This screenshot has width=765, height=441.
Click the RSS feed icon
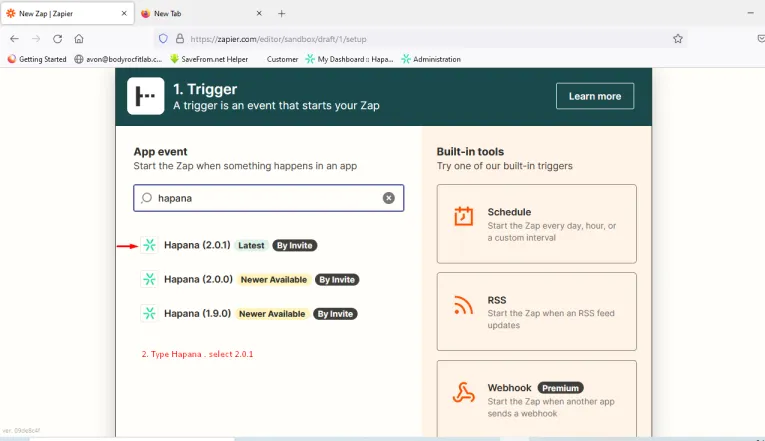(464, 305)
